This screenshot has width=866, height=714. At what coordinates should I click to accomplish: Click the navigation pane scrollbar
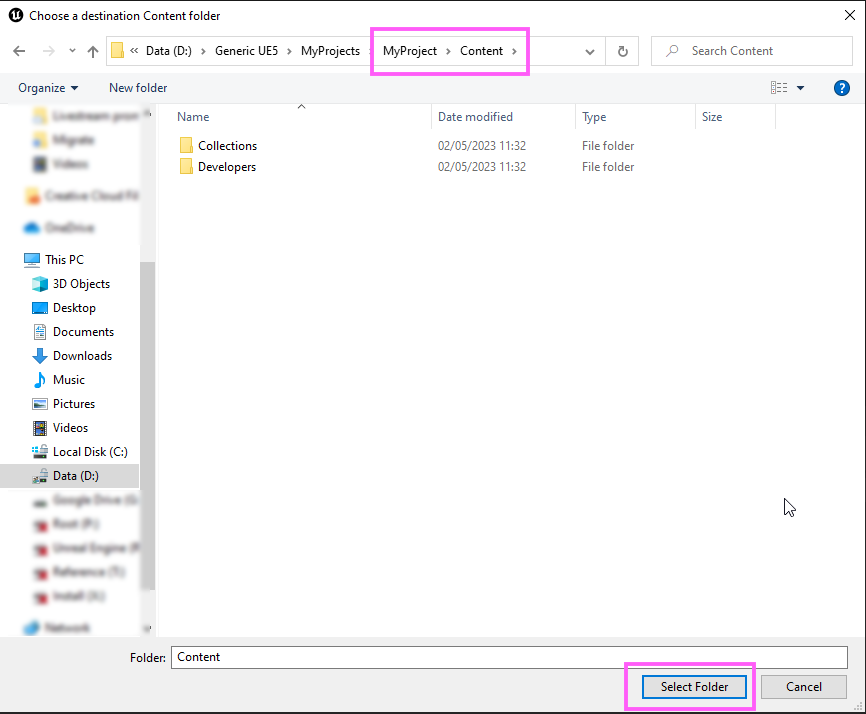pyautogui.click(x=147, y=425)
